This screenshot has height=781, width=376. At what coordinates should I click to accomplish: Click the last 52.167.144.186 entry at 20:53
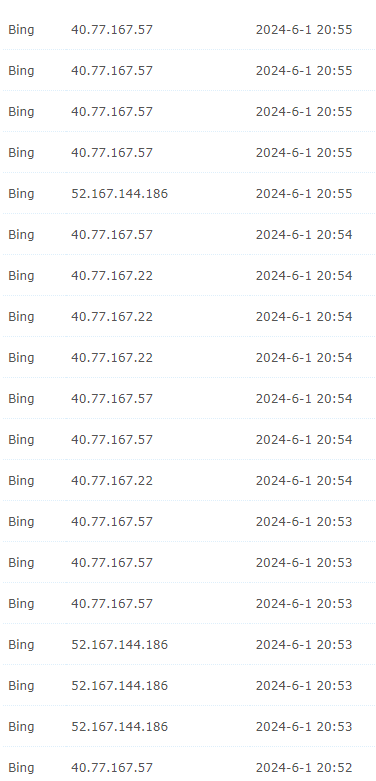(120, 727)
